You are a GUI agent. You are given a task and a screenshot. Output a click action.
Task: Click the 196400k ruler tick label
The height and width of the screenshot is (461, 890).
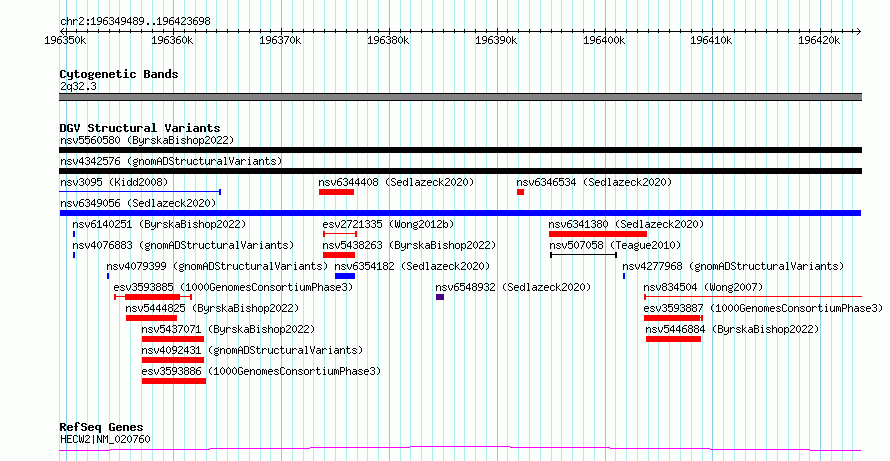(x=604, y=40)
